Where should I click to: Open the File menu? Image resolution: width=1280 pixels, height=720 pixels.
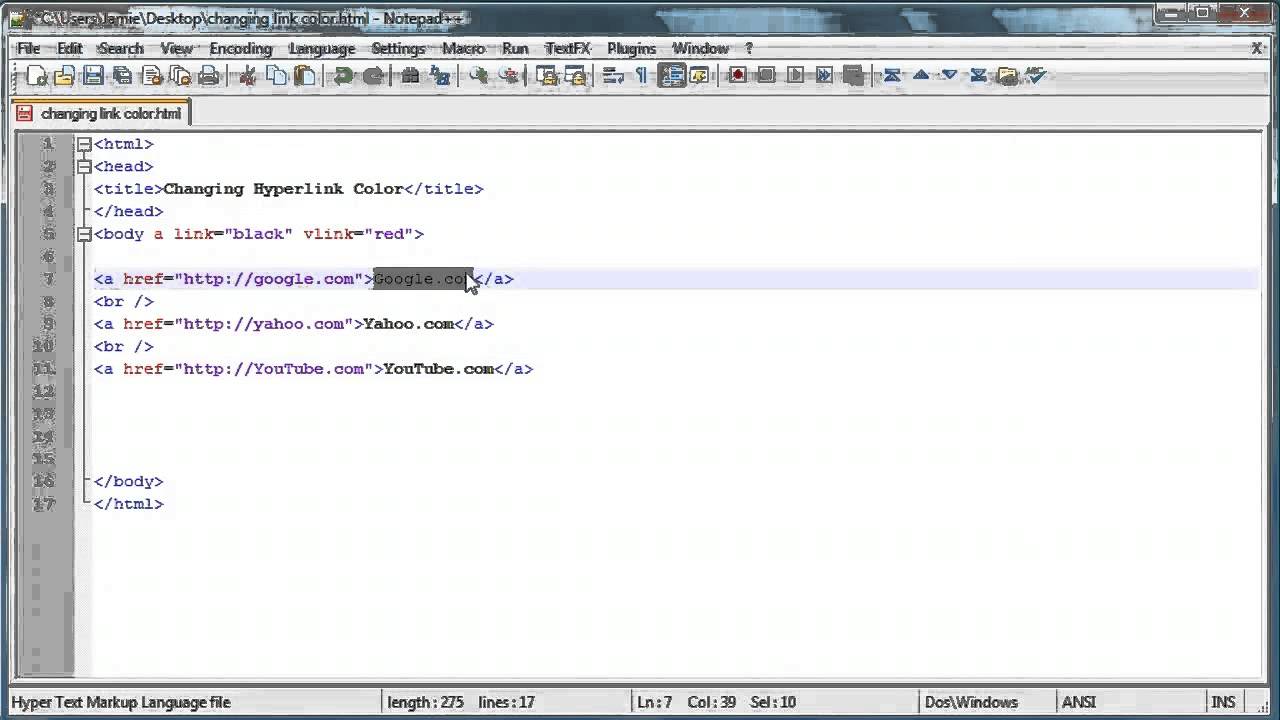[28, 48]
